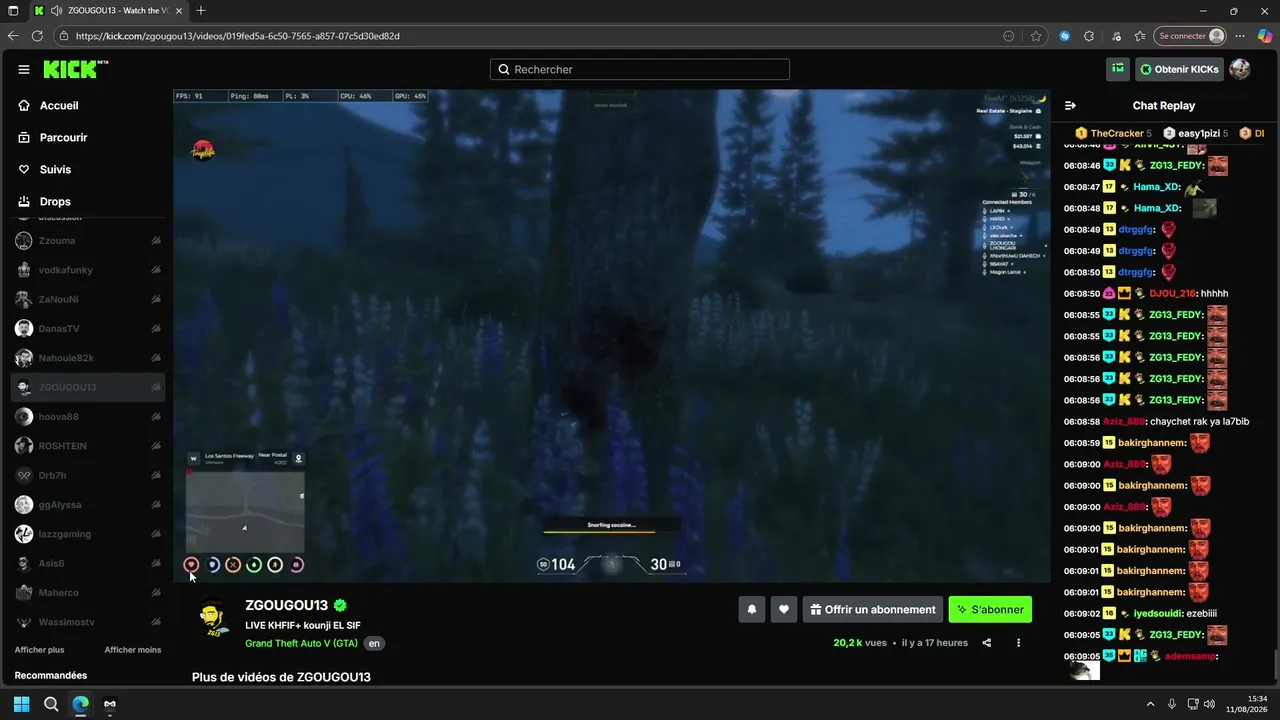Open DanasTV channel in sidebar

pos(88,329)
